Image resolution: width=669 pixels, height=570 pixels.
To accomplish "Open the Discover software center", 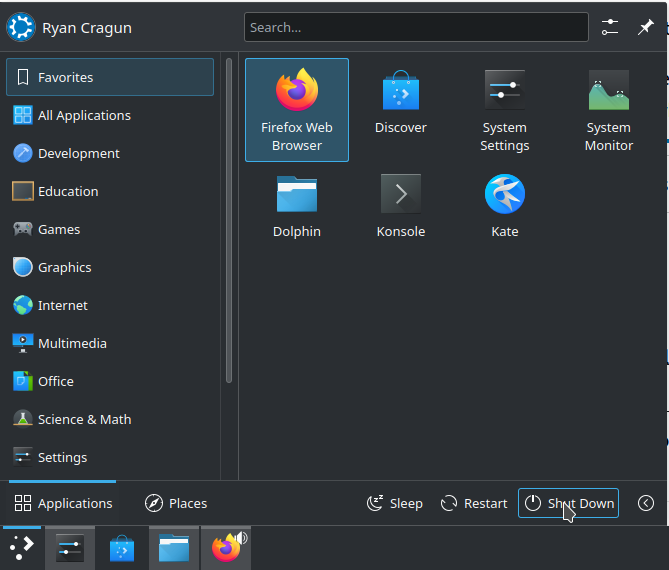I will point(401,110).
